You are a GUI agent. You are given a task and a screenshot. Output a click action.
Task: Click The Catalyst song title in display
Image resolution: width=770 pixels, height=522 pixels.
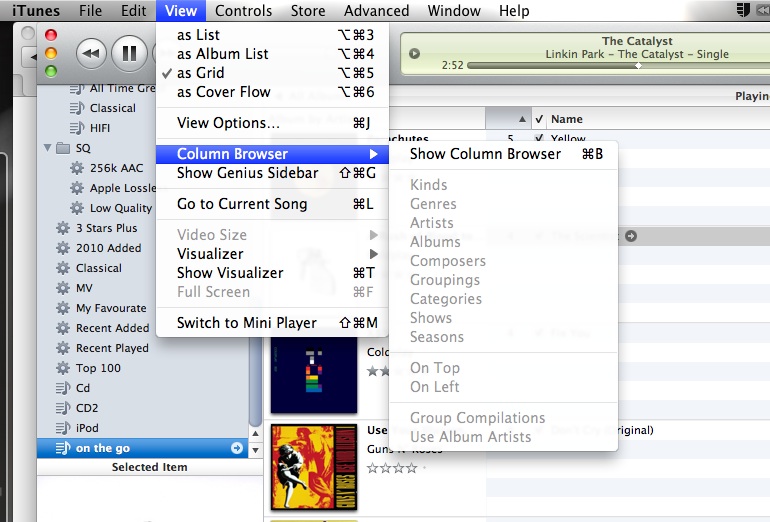point(637,41)
